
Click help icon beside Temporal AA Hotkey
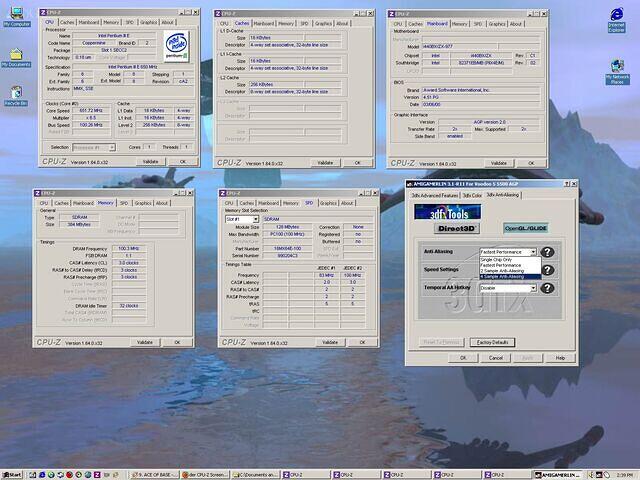click(548, 287)
